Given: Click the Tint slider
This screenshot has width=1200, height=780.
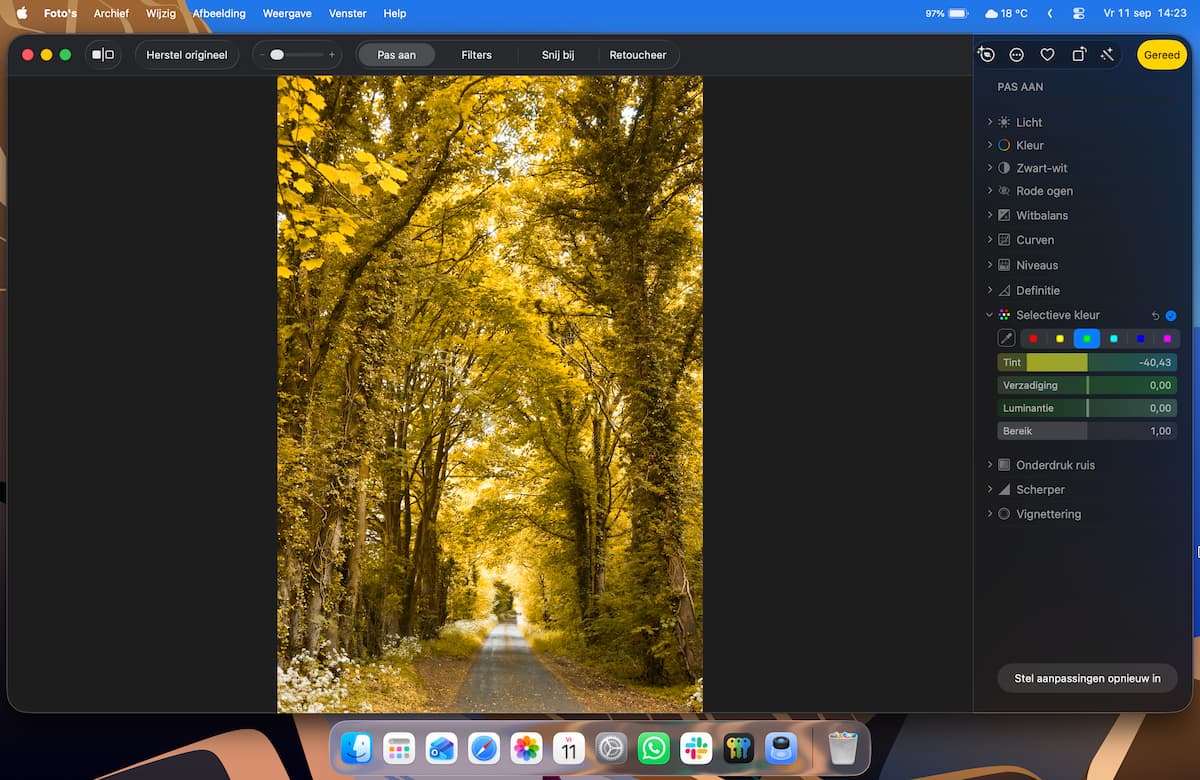Looking at the screenshot, I should (1087, 362).
